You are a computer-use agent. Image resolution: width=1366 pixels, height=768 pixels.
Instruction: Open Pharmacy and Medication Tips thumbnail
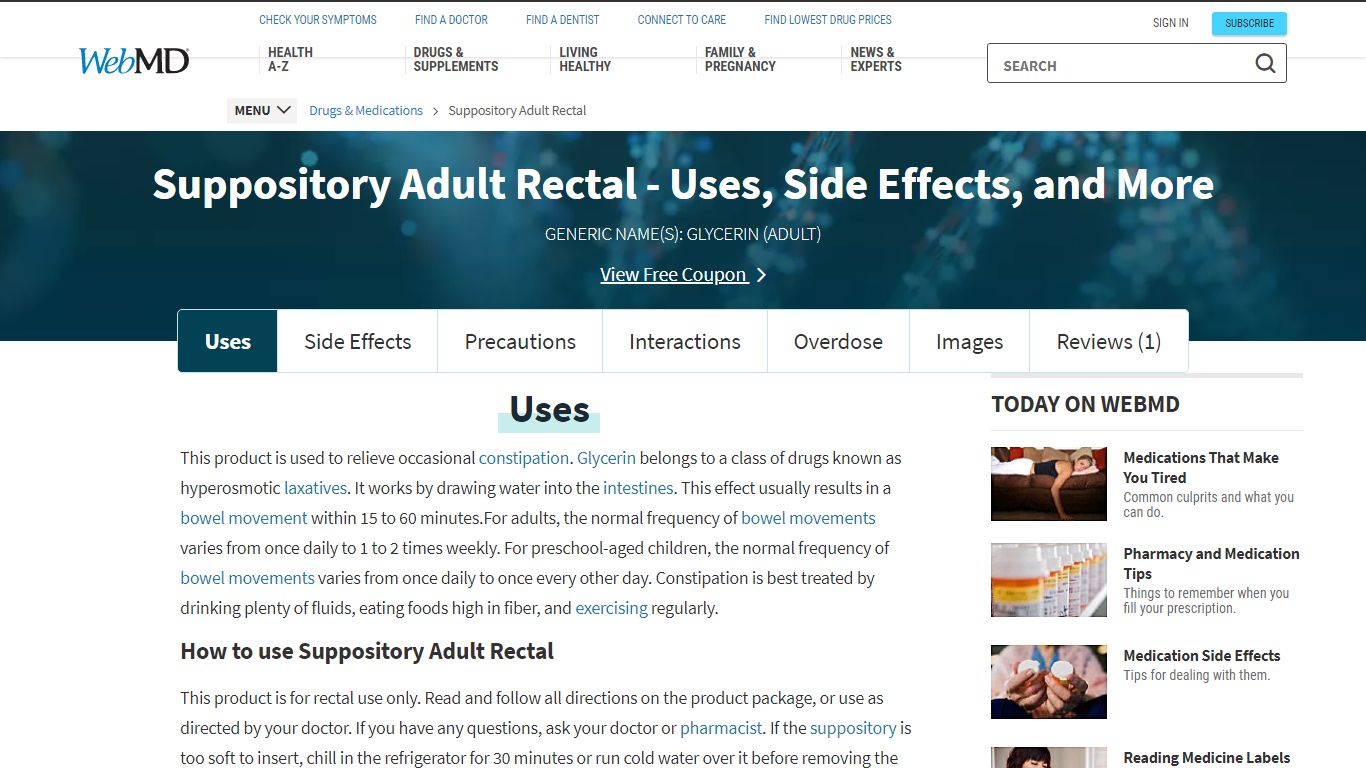click(1049, 580)
